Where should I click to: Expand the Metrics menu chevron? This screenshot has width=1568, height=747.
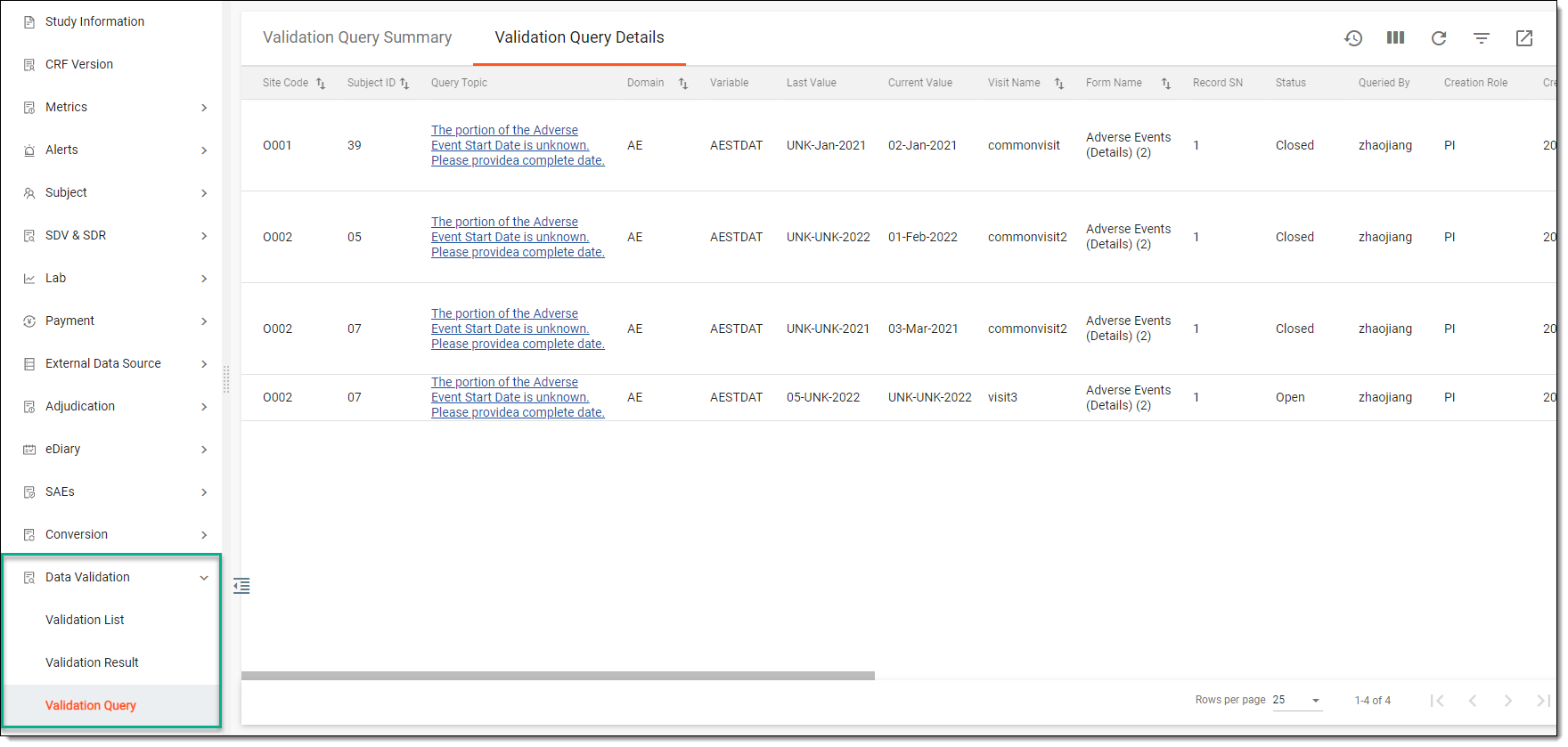pos(204,108)
